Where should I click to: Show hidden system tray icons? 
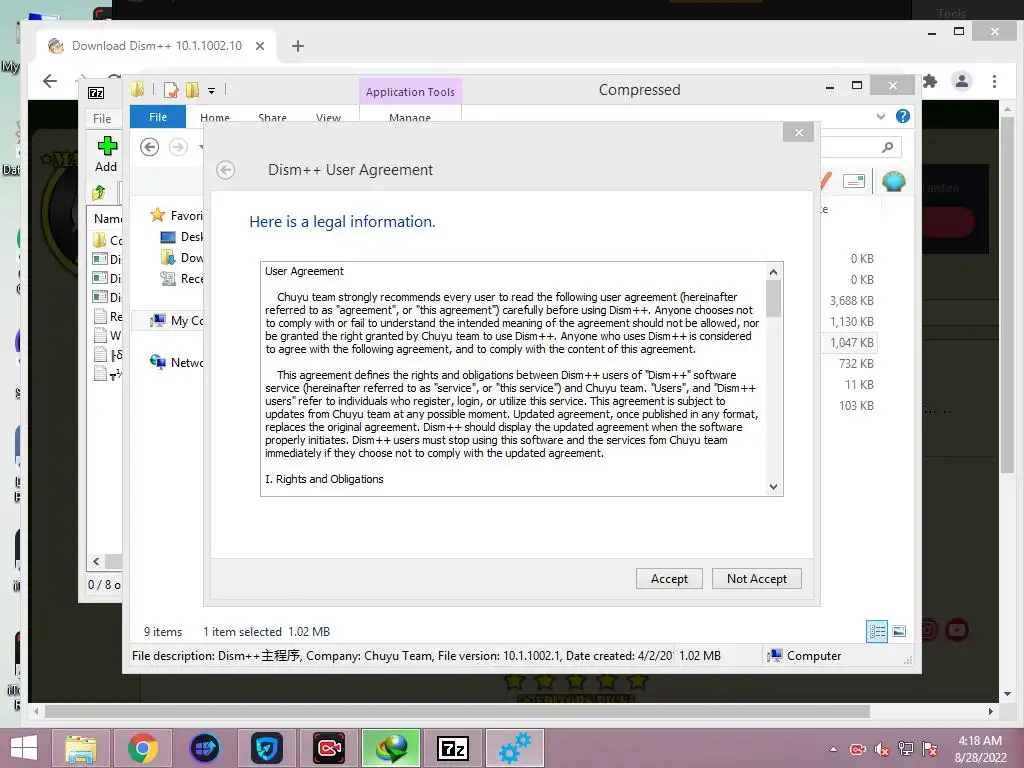click(833, 749)
